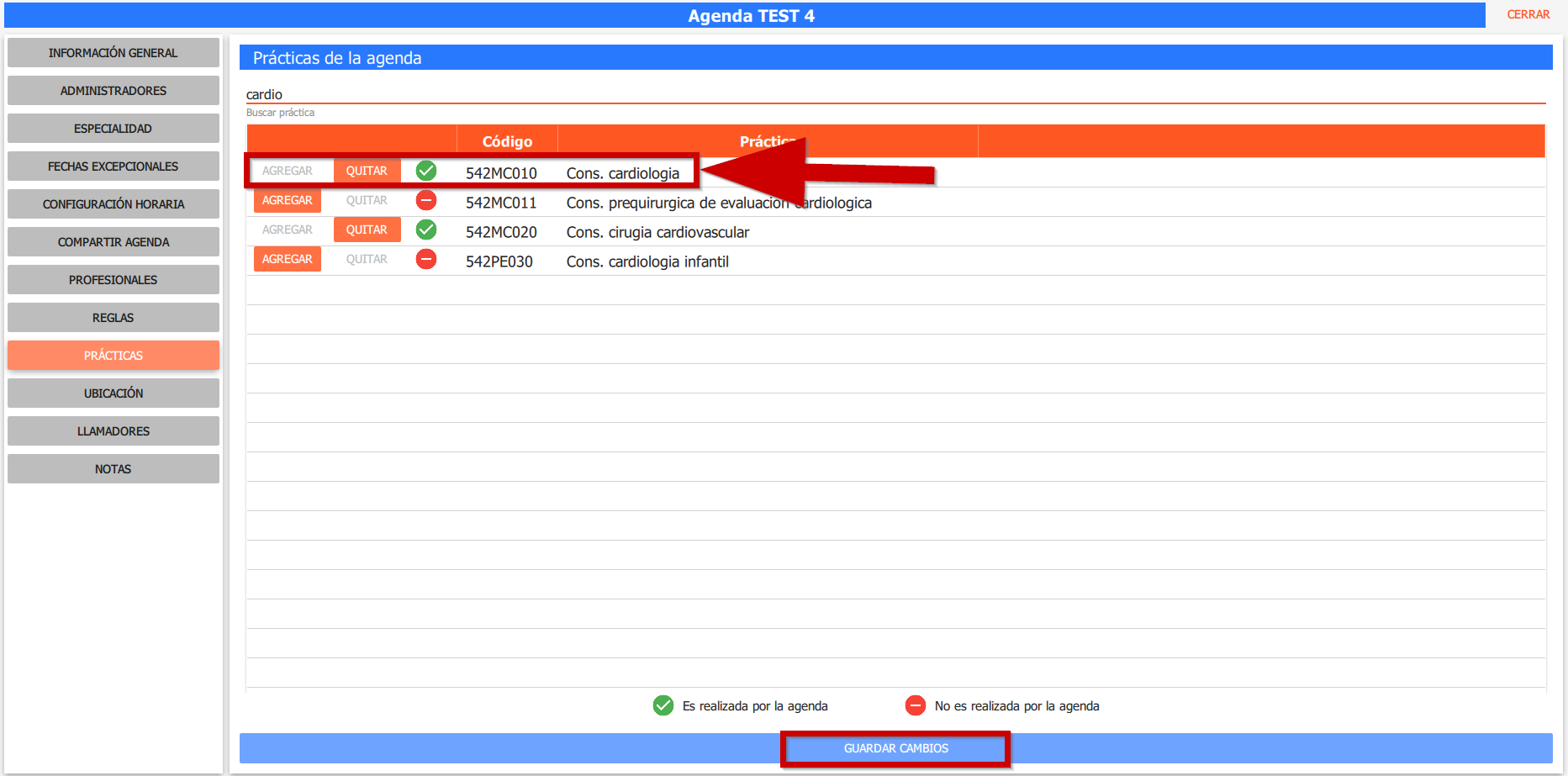Image resolution: width=1568 pixels, height=776 pixels.
Task: Save changes with GUARDAR CAMBIOS
Action: [x=895, y=748]
